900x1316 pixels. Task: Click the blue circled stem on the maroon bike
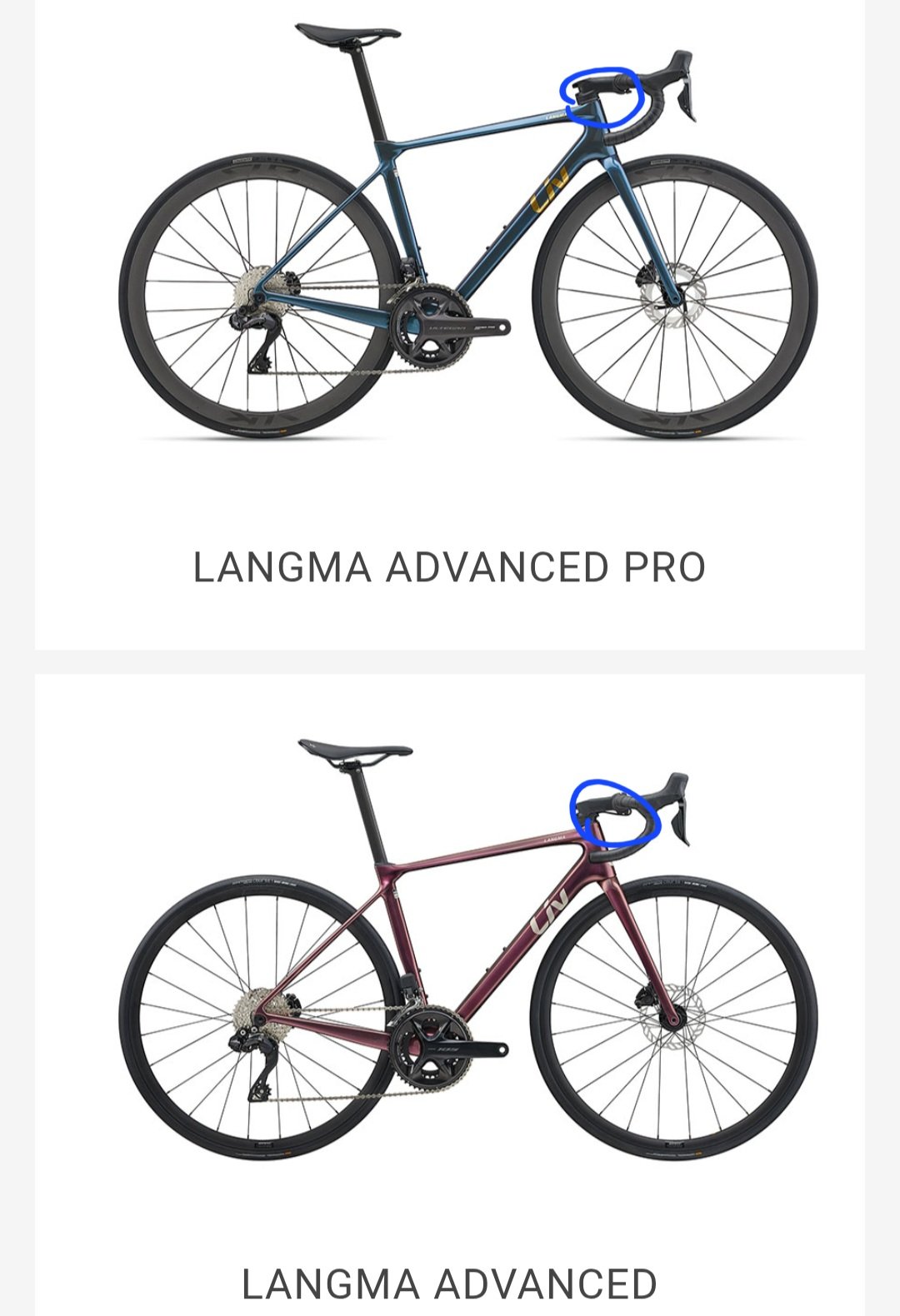[615, 812]
